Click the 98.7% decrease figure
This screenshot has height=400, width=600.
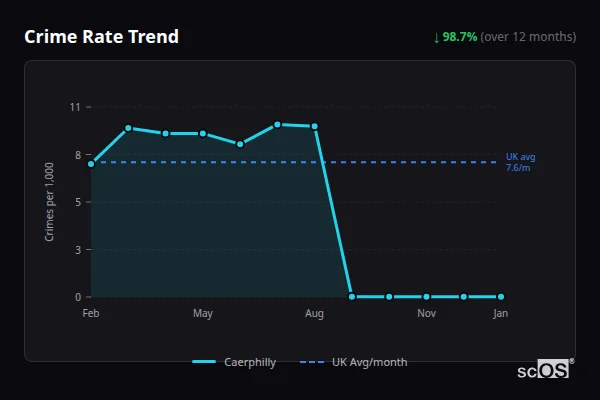[460, 37]
